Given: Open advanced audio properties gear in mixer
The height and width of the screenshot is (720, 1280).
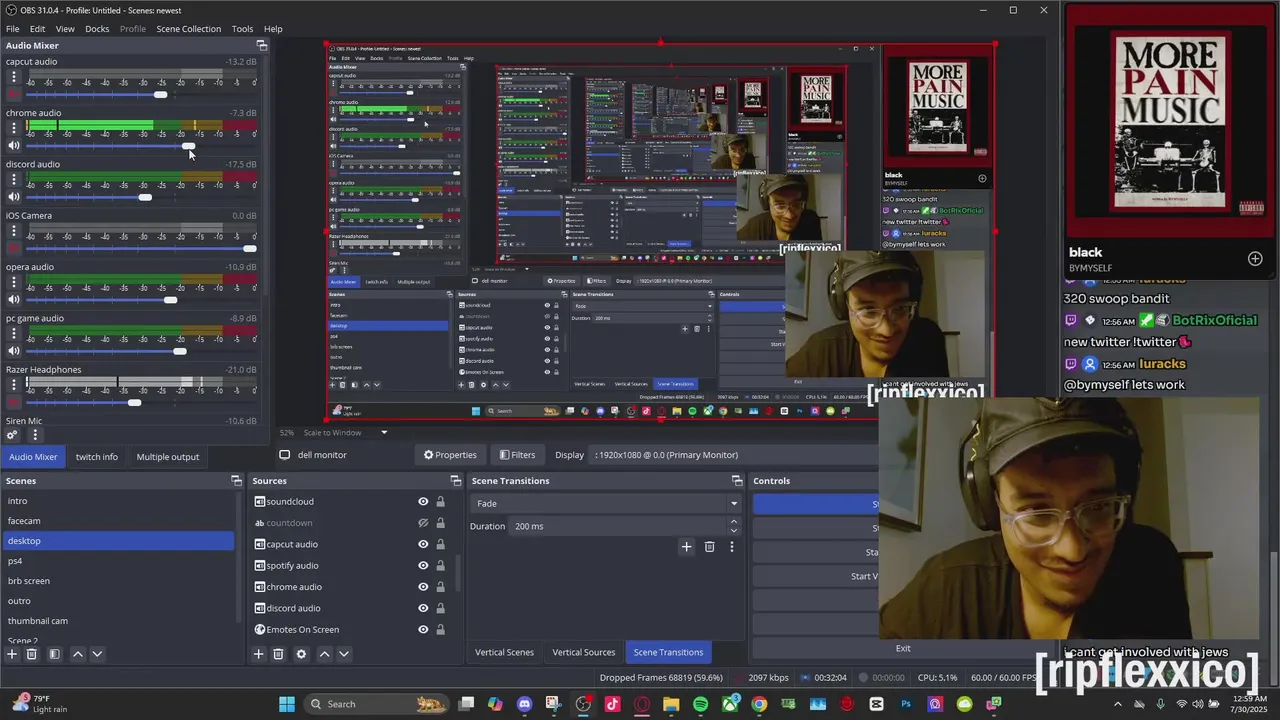Looking at the screenshot, I should click(x=12, y=435).
